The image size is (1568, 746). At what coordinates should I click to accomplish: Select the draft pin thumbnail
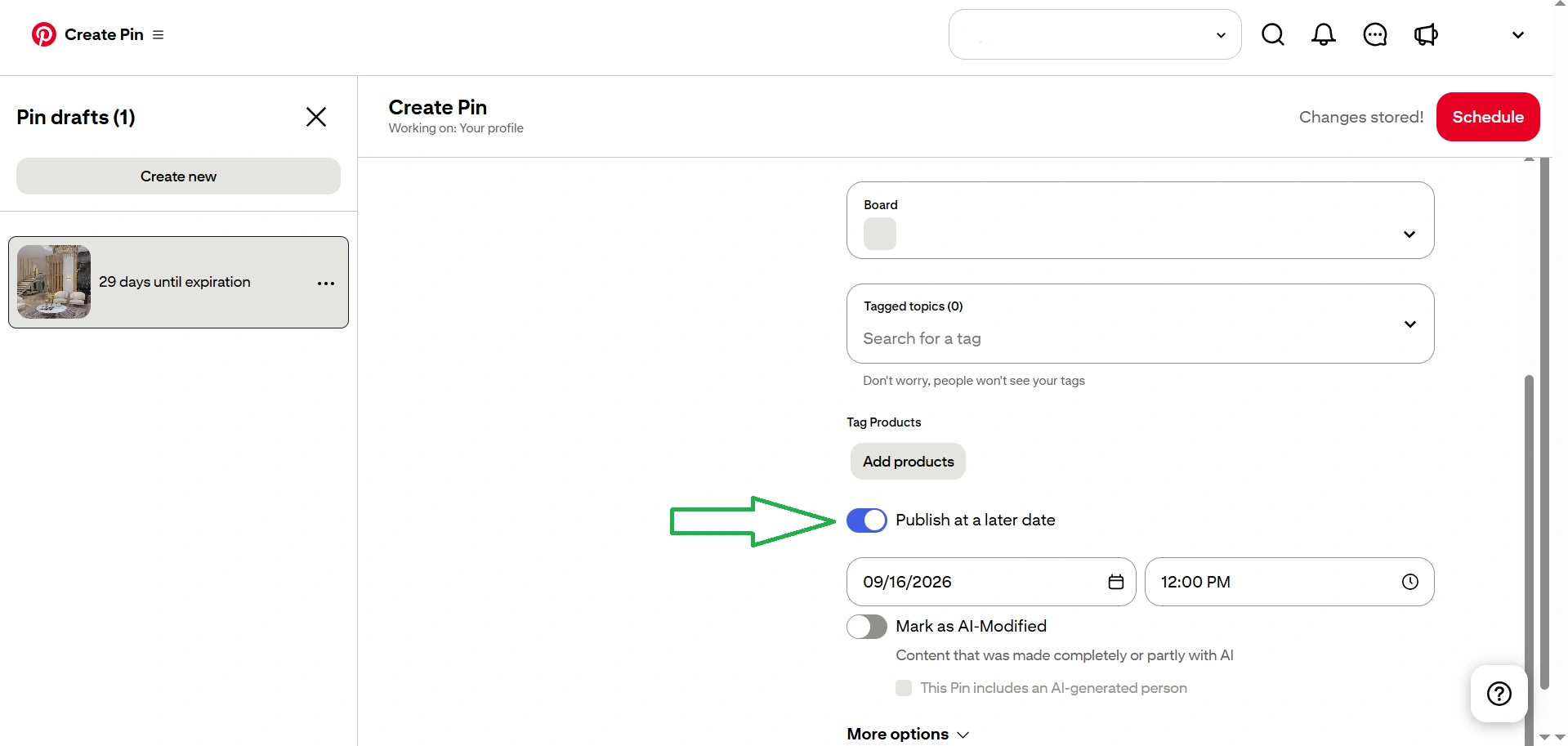(54, 282)
